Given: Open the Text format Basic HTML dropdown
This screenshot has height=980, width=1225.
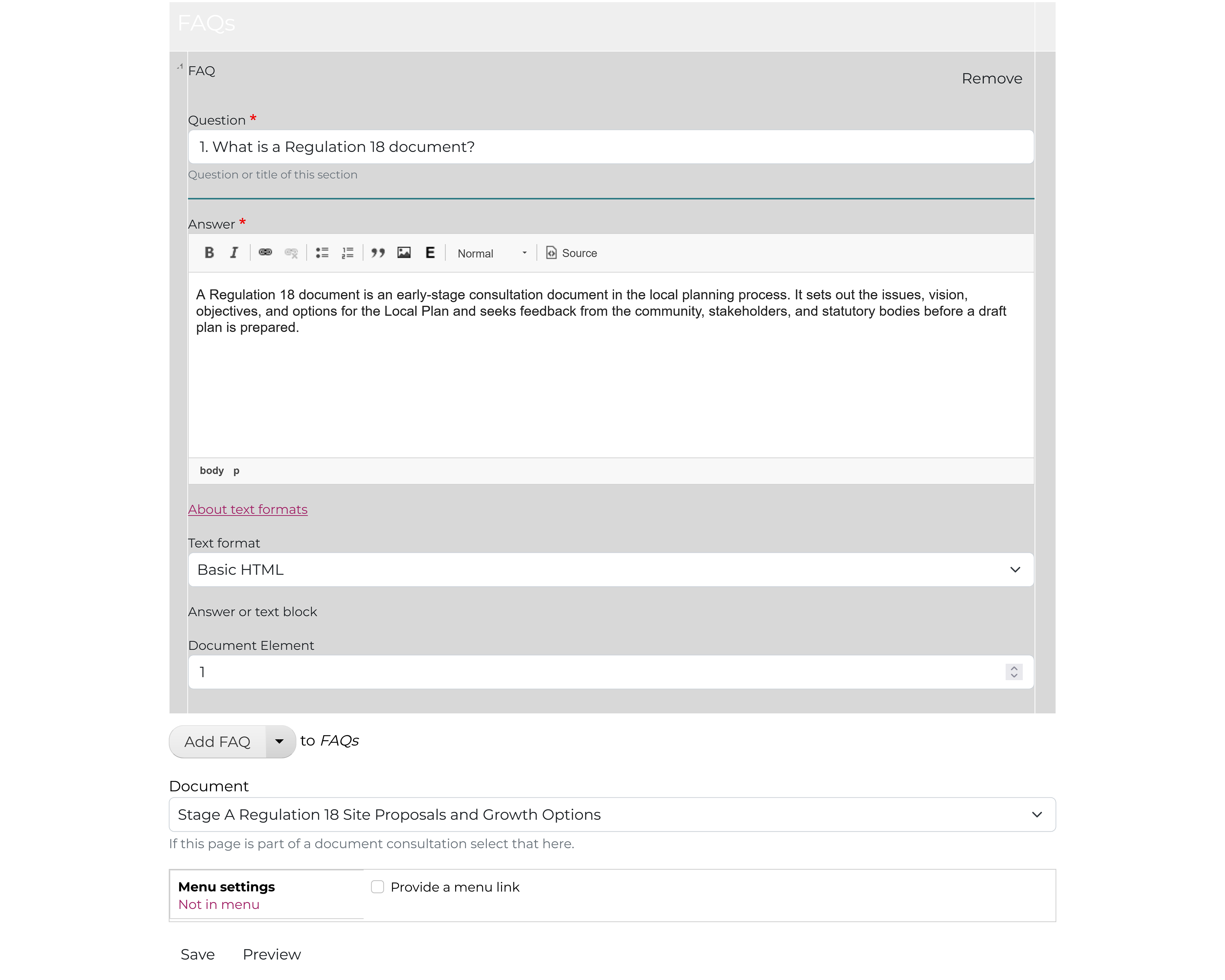Looking at the screenshot, I should [x=611, y=570].
